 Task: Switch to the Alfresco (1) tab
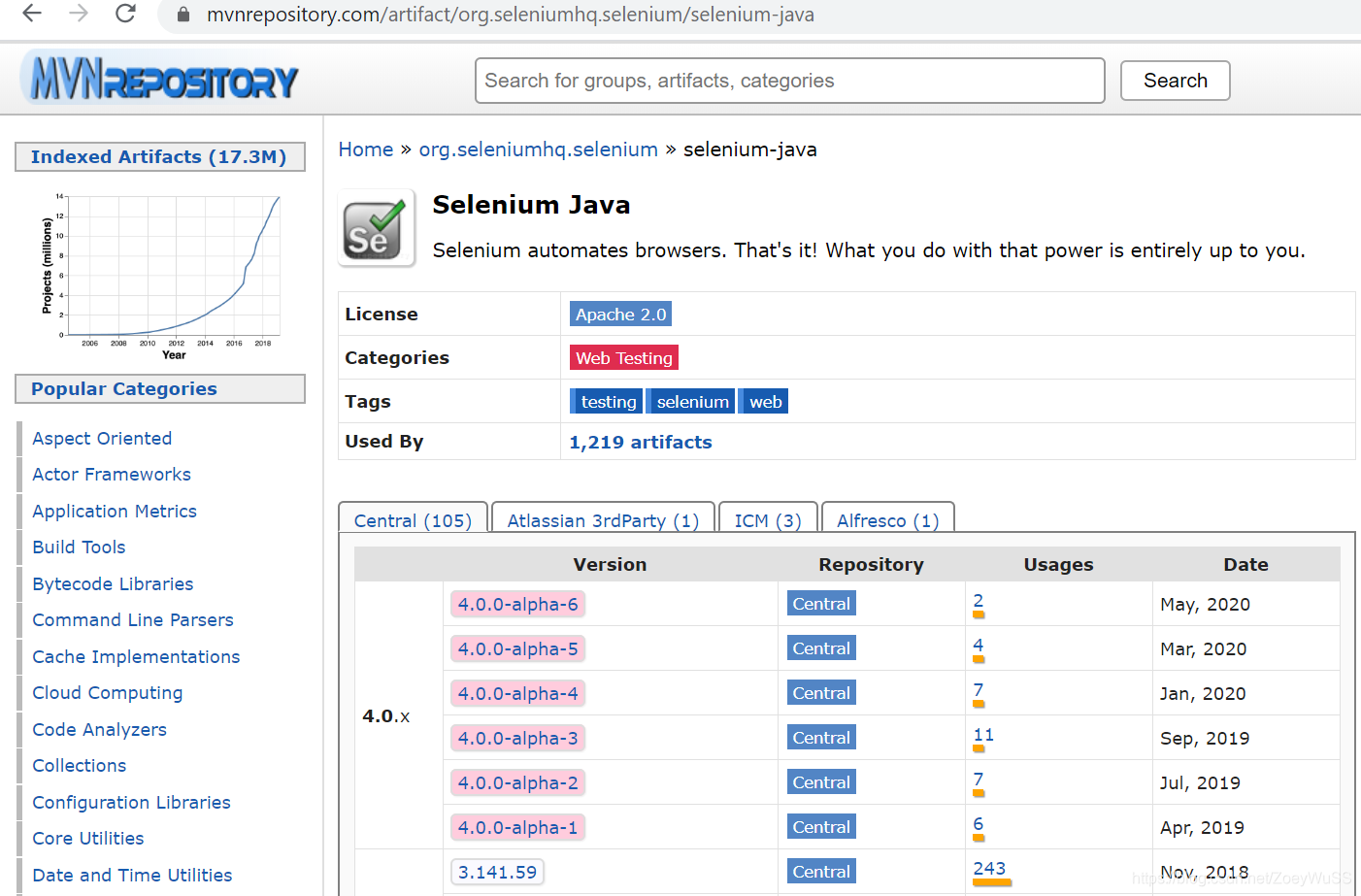pyautogui.click(x=887, y=518)
